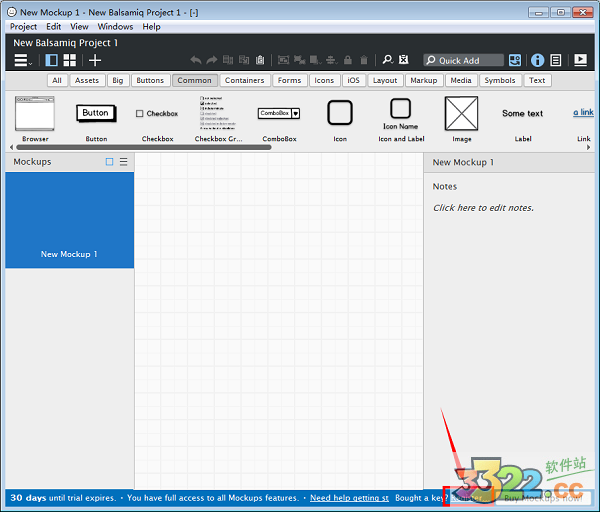The height and width of the screenshot is (512, 600).
Task: Toggle markup visibility icon
Action: click(404, 60)
